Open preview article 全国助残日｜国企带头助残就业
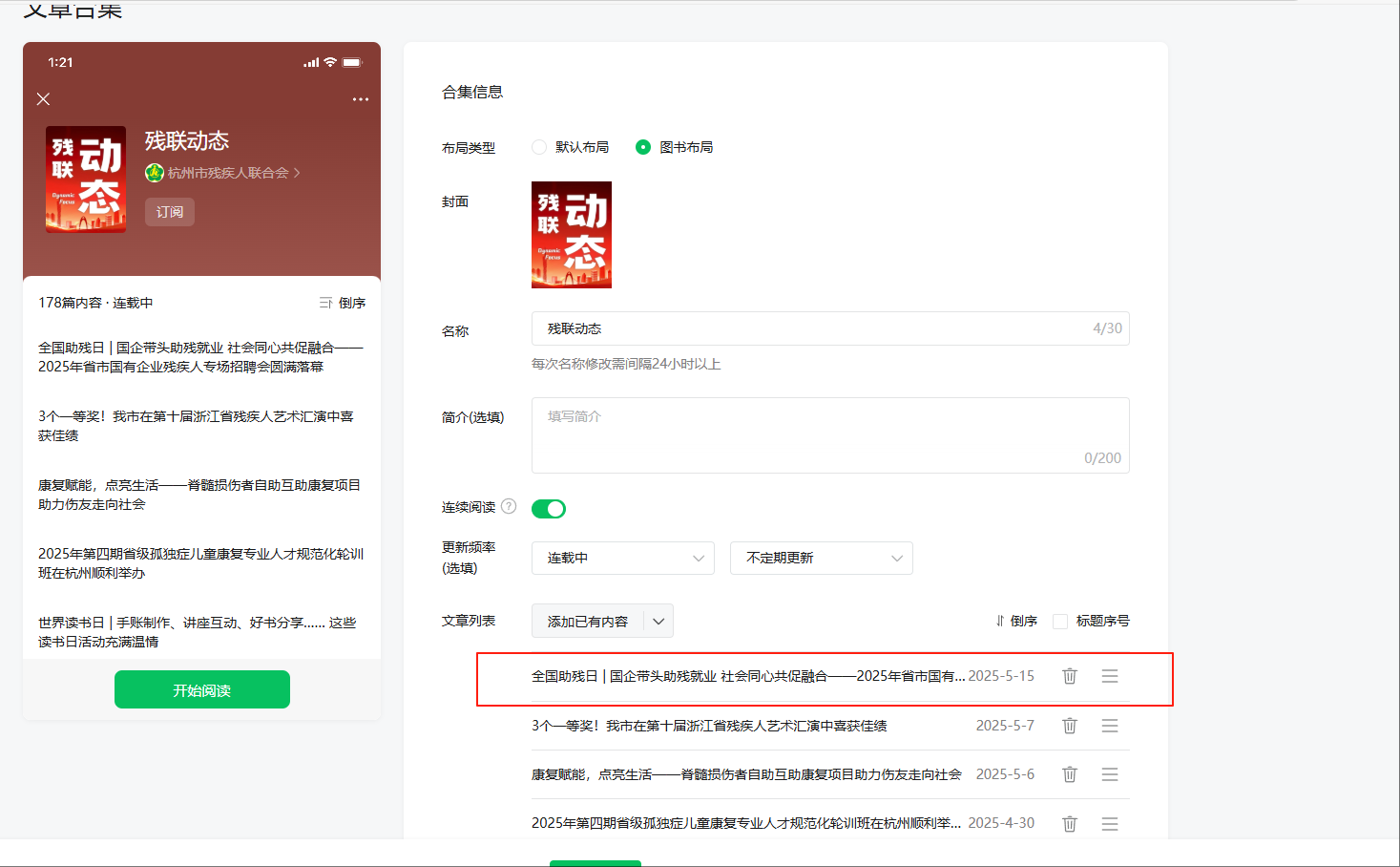Viewport: 1400px width, 867px height. point(201,357)
